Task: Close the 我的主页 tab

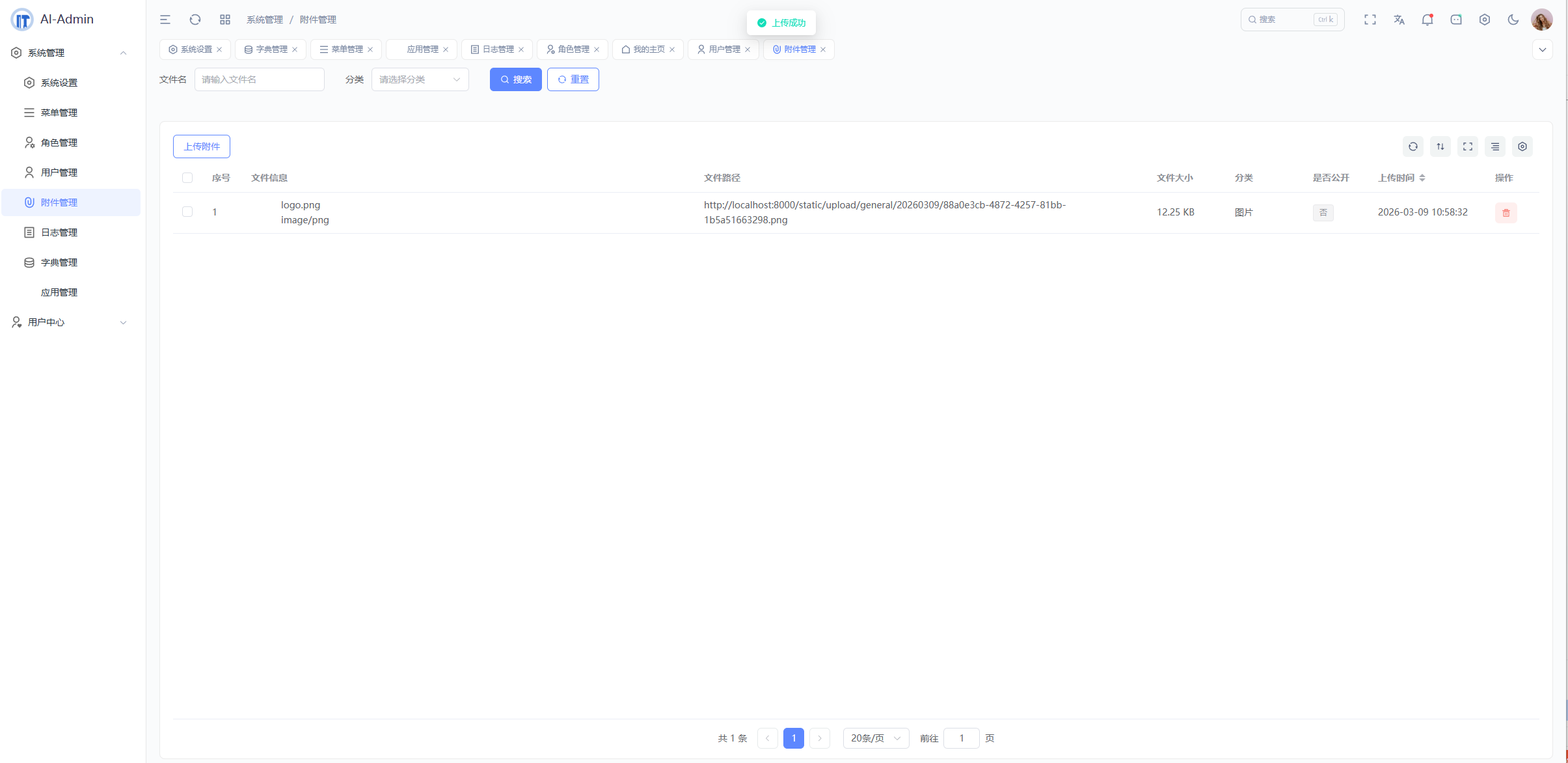Action: [x=672, y=49]
